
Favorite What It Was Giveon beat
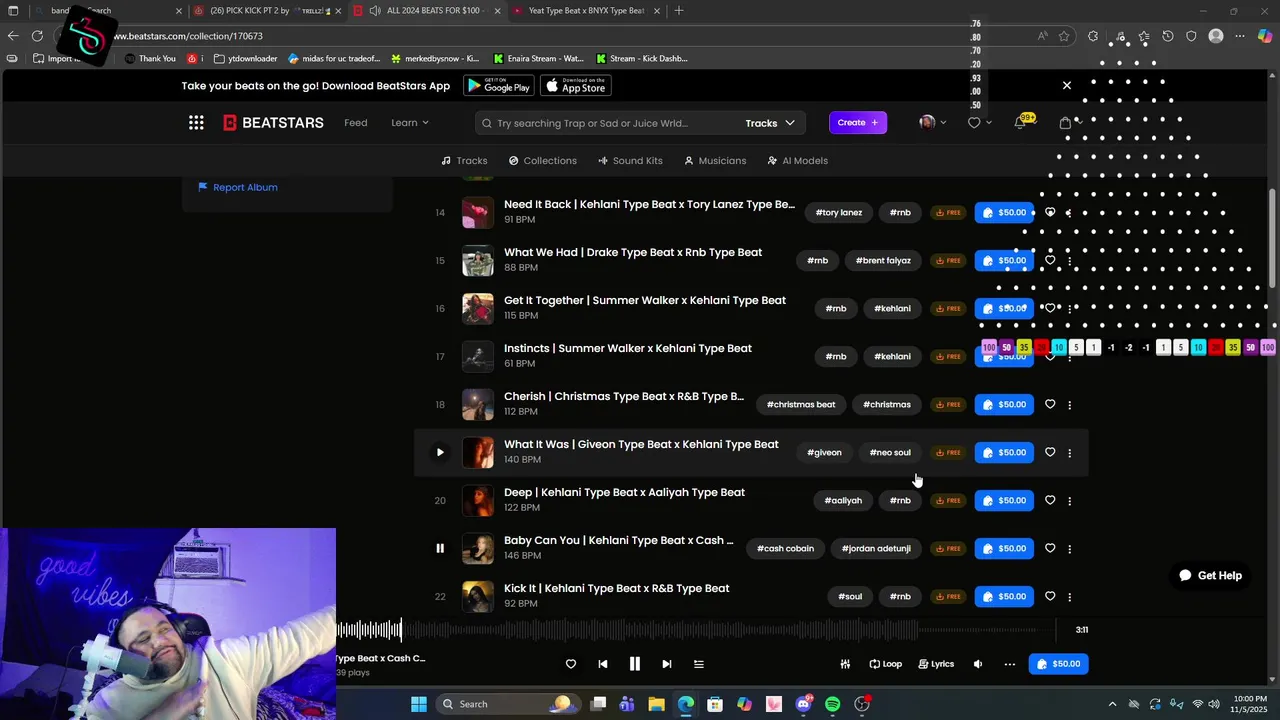pos(1050,452)
